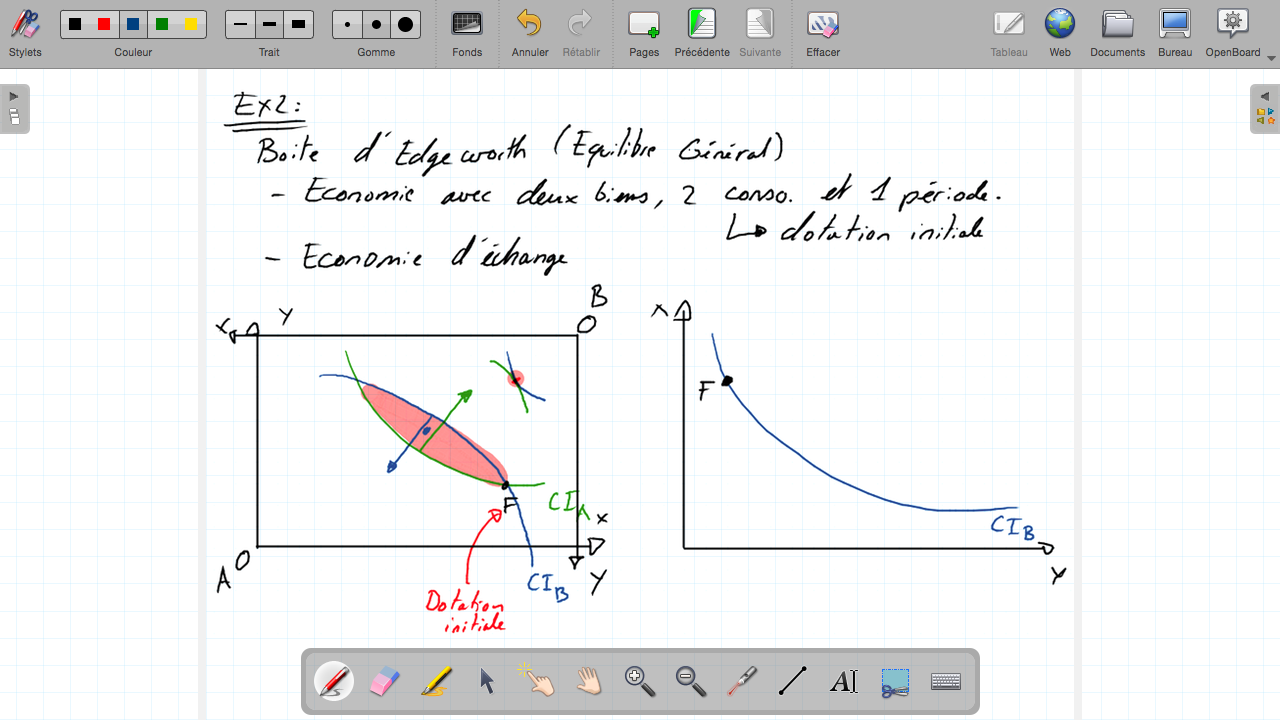Go to Précédente page
The image size is (1280, 720).
point(702,34)
